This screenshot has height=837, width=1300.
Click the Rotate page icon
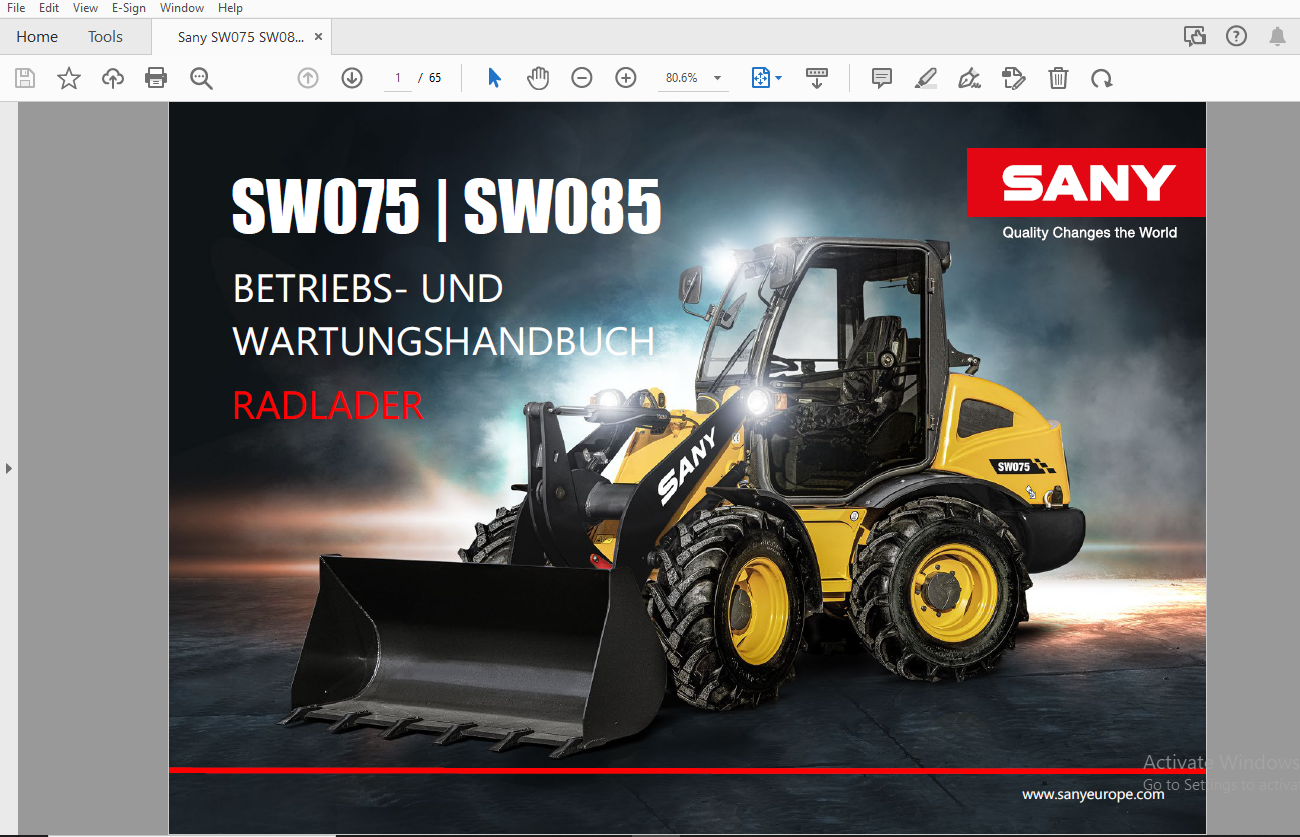(1102, 78)
